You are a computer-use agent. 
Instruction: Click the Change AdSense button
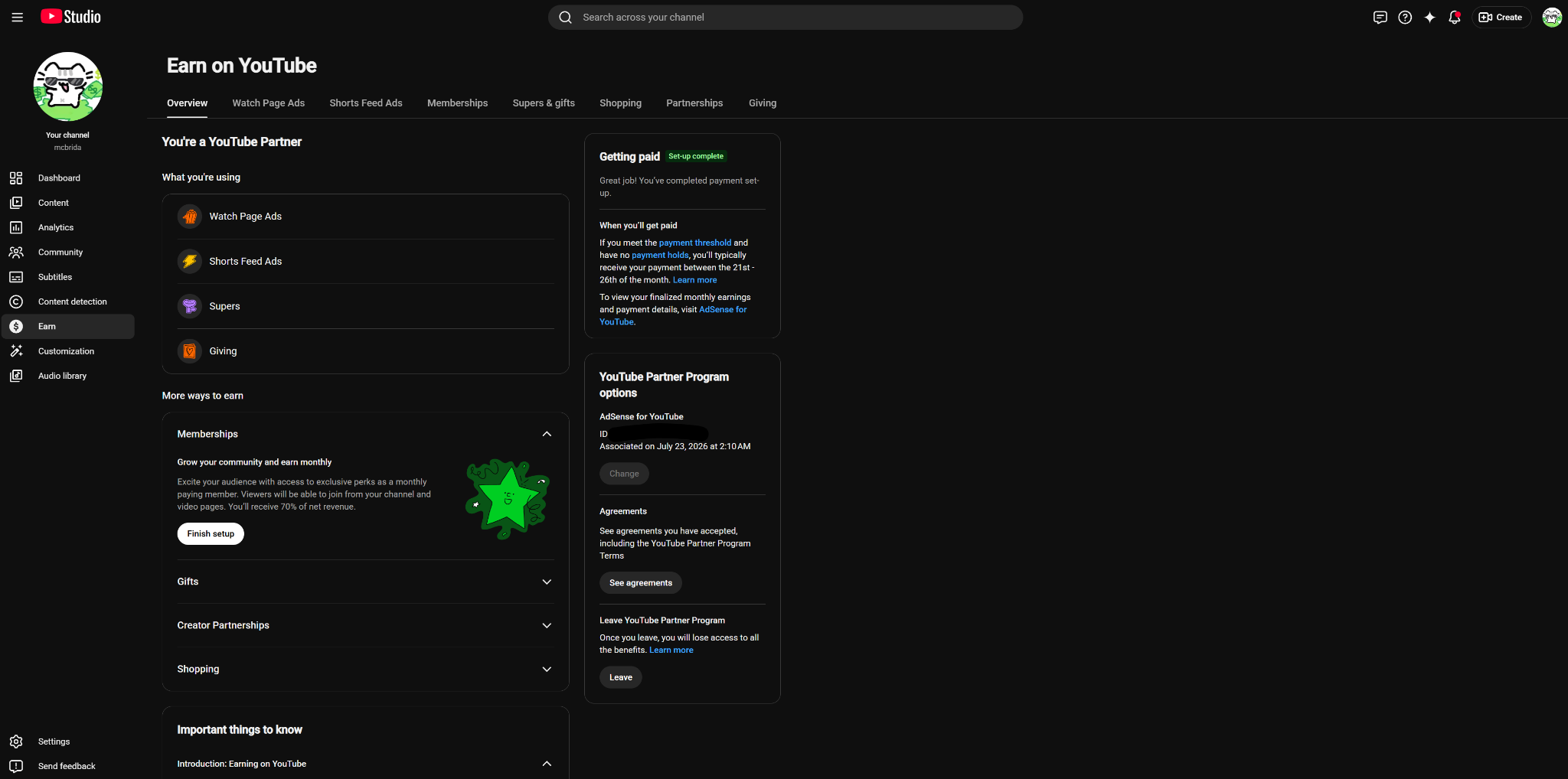click(624, 474)
